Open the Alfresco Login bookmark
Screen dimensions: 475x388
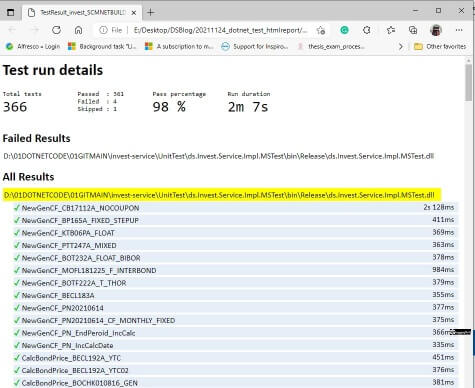coord(33,46)
